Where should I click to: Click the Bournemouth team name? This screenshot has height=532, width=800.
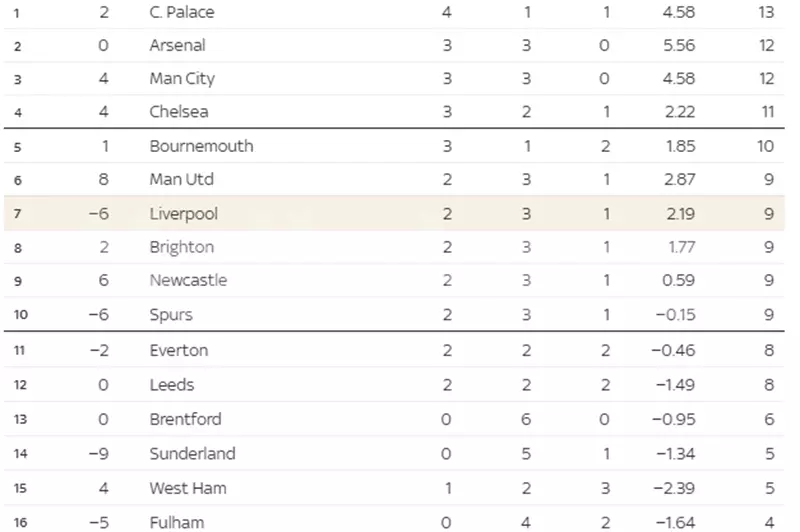pos(201,145)
